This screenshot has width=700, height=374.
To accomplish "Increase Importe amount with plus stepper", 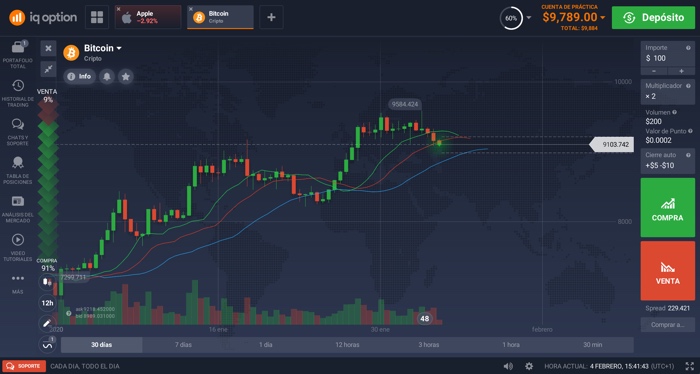I will [x=681, y=71].
